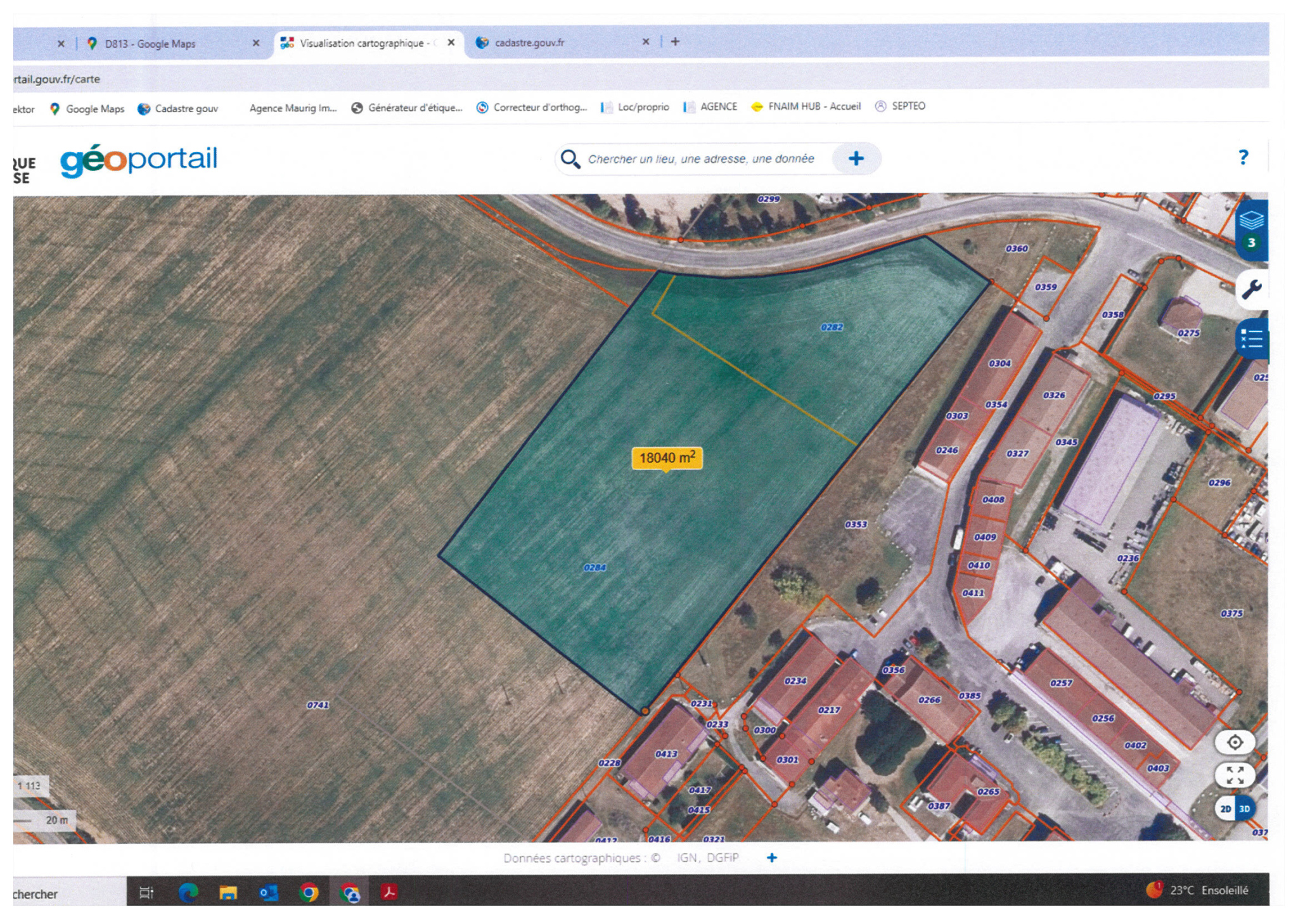Click the search magnifying glass icon
The width and height of the screenshot is (1298, 924).
[570, 159]
